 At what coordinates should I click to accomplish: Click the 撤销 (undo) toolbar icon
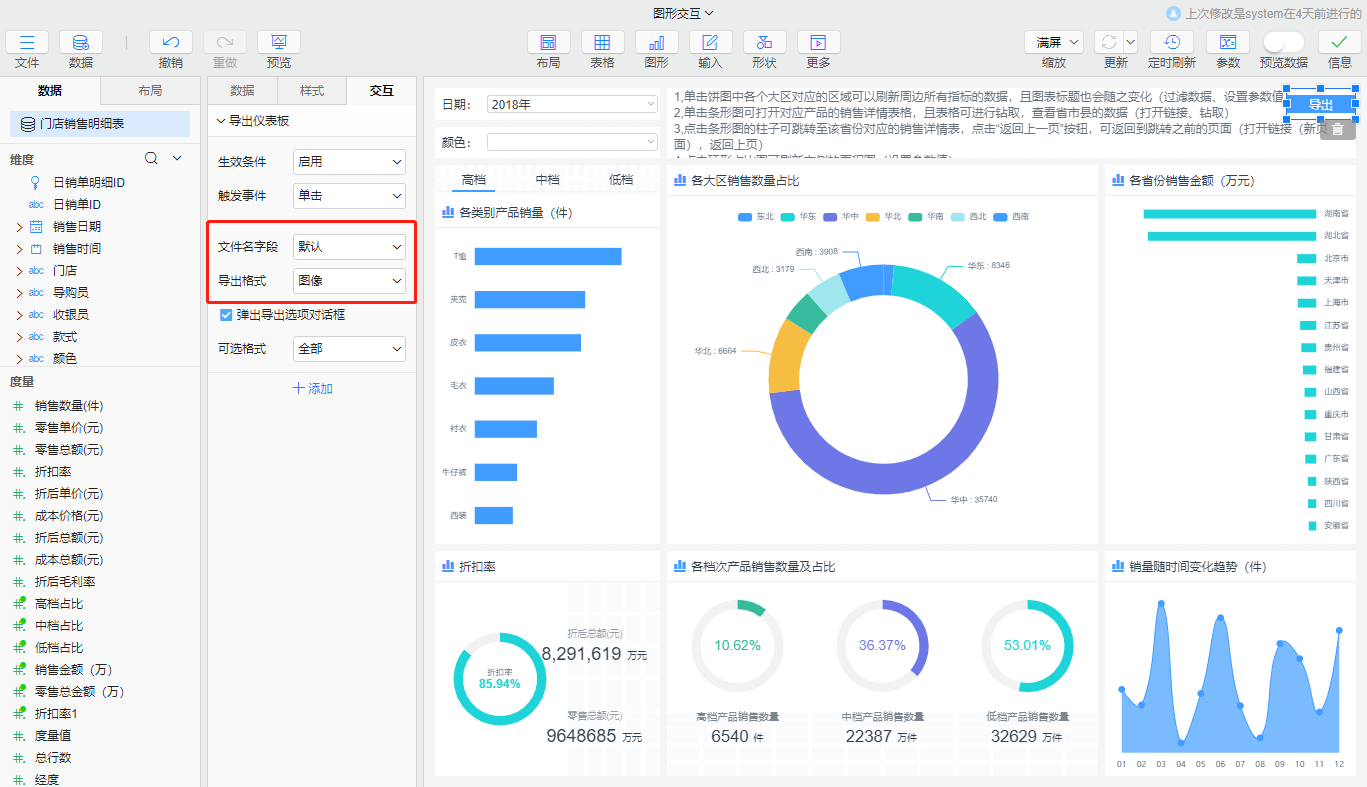pyautogui.click(x=171, y=42)
